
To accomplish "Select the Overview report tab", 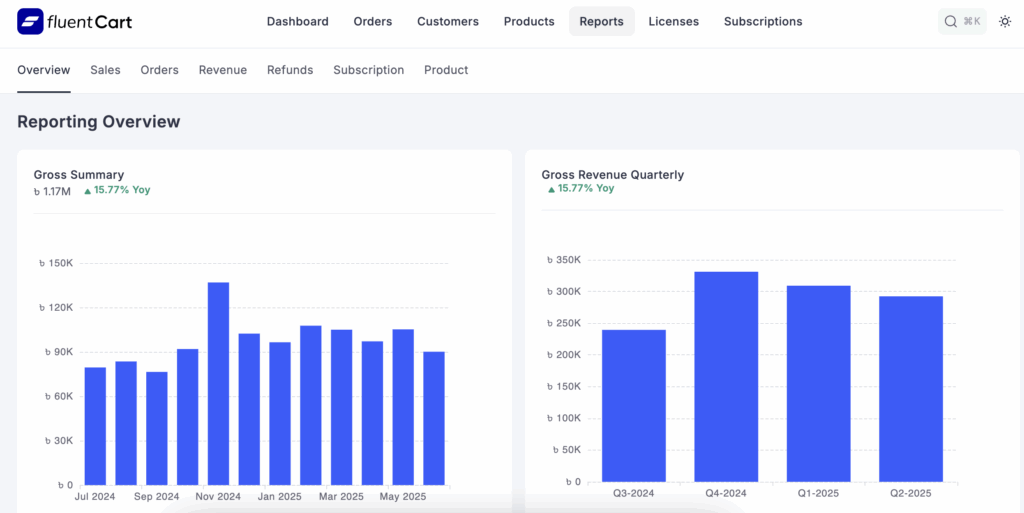I will click(44, 70).
